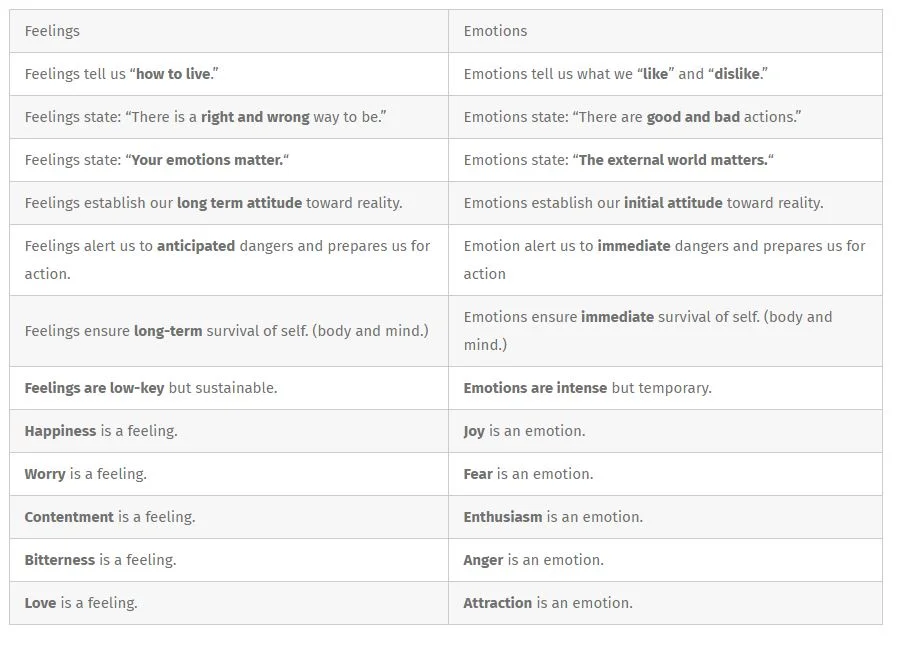This screenshot has width=905, height=645.
Task: Click the bold word "immediate" before dangers
Action: (x=634, y=246)
